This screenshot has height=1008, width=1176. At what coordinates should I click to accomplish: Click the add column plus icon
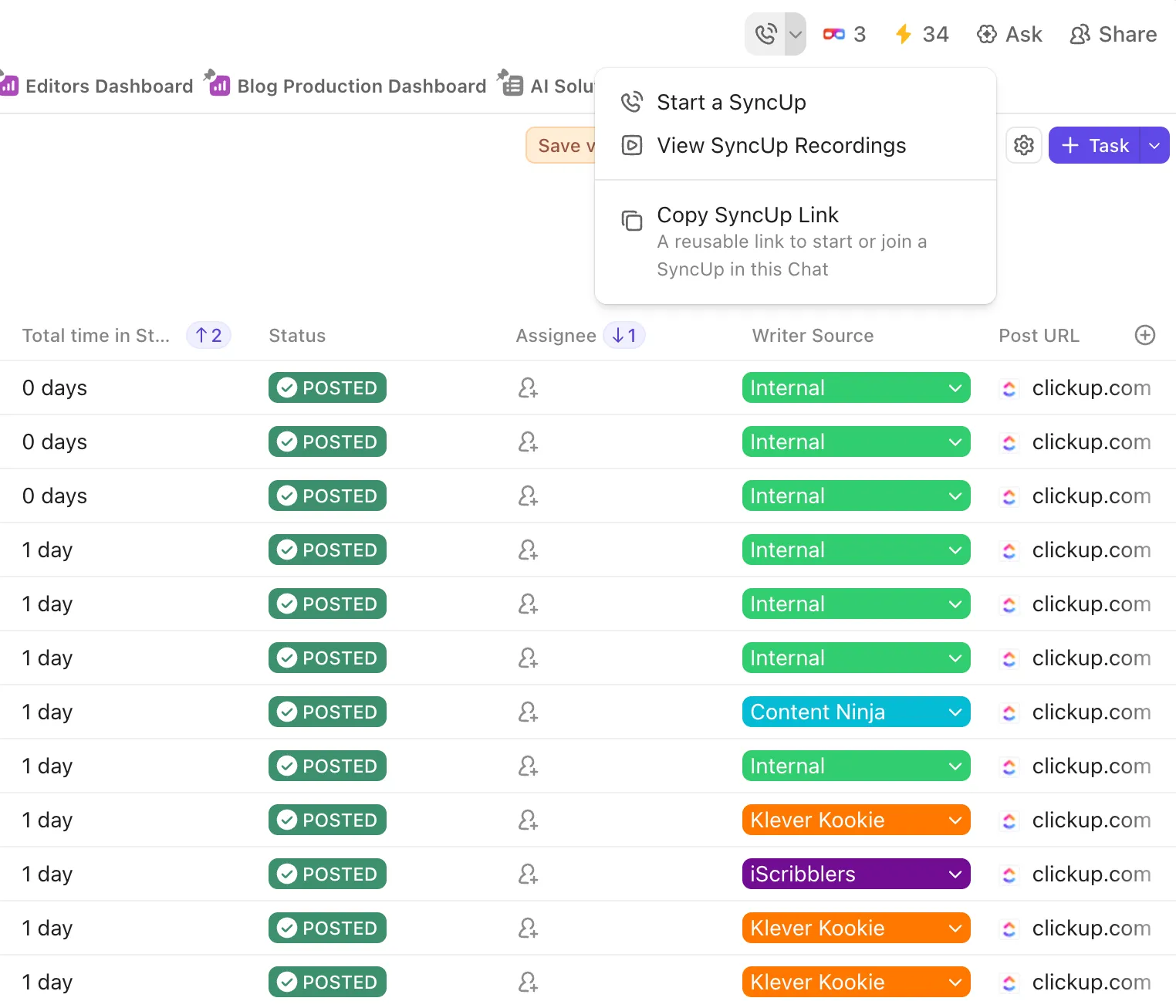pos(1145,335)
